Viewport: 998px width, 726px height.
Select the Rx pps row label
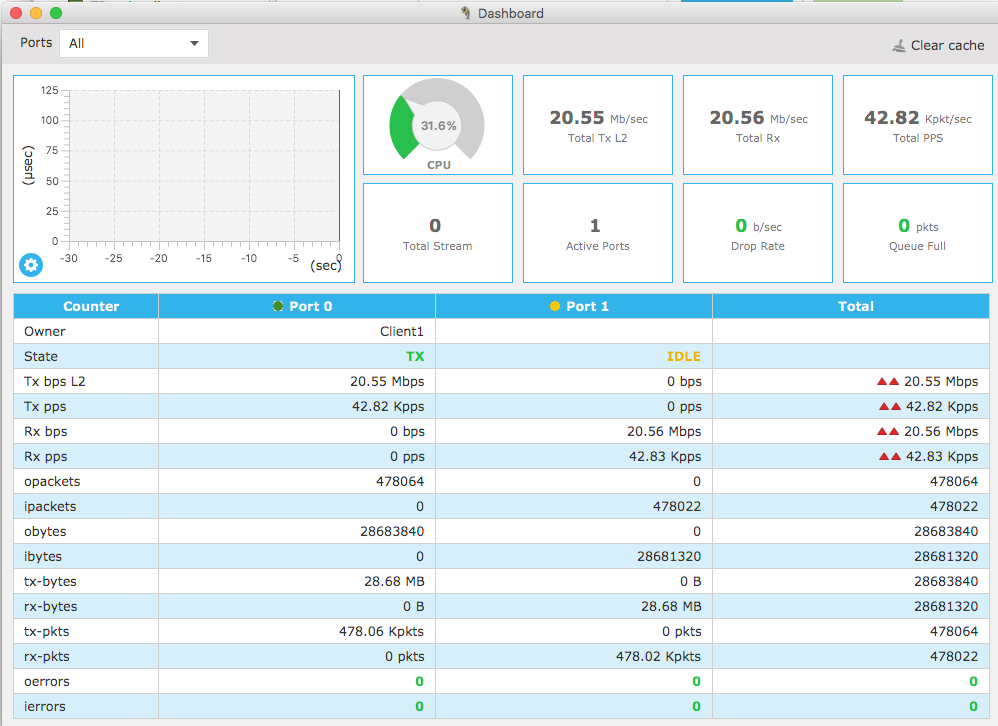(46, 457)
